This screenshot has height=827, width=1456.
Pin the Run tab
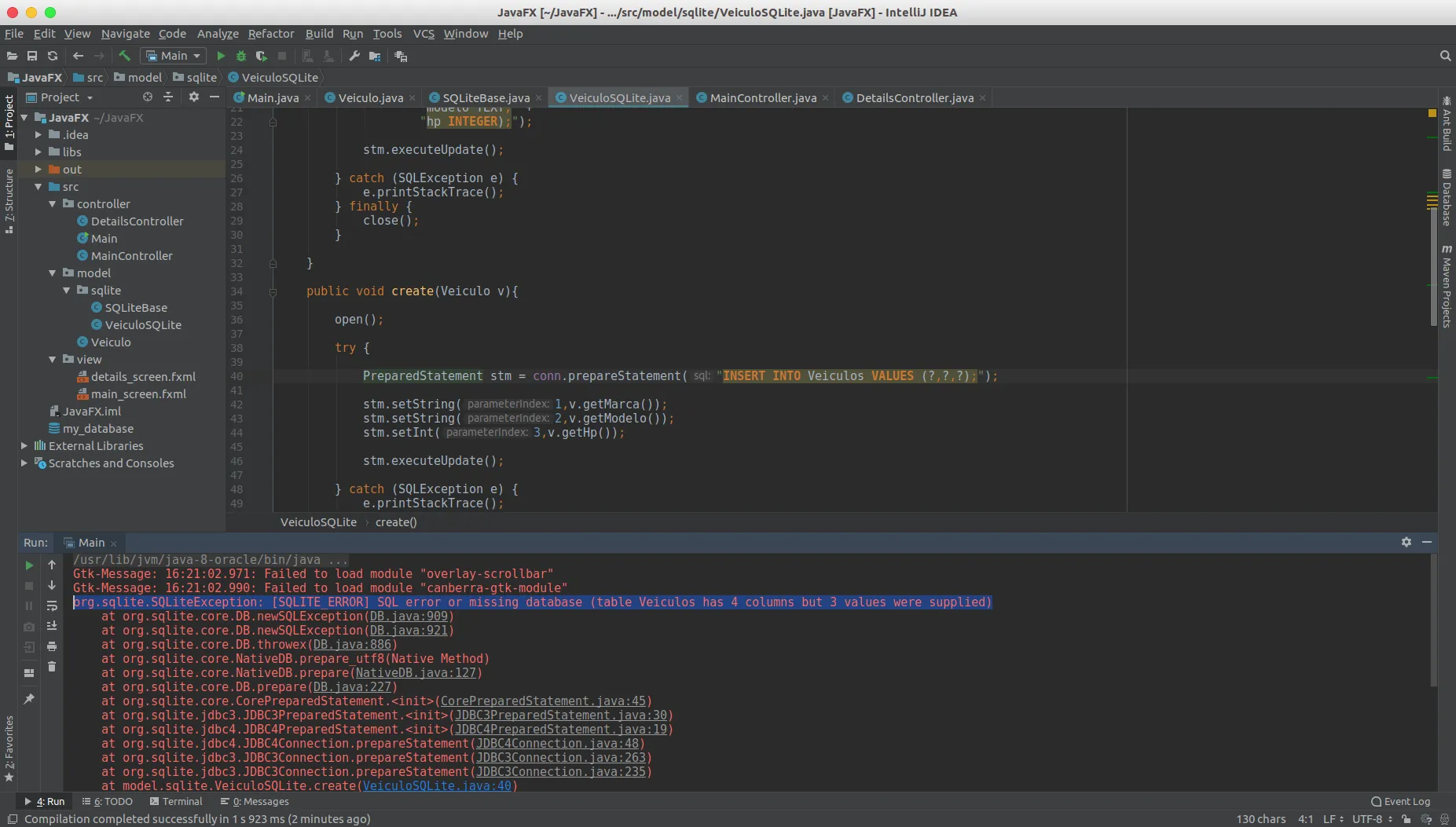tap(29, 698)
